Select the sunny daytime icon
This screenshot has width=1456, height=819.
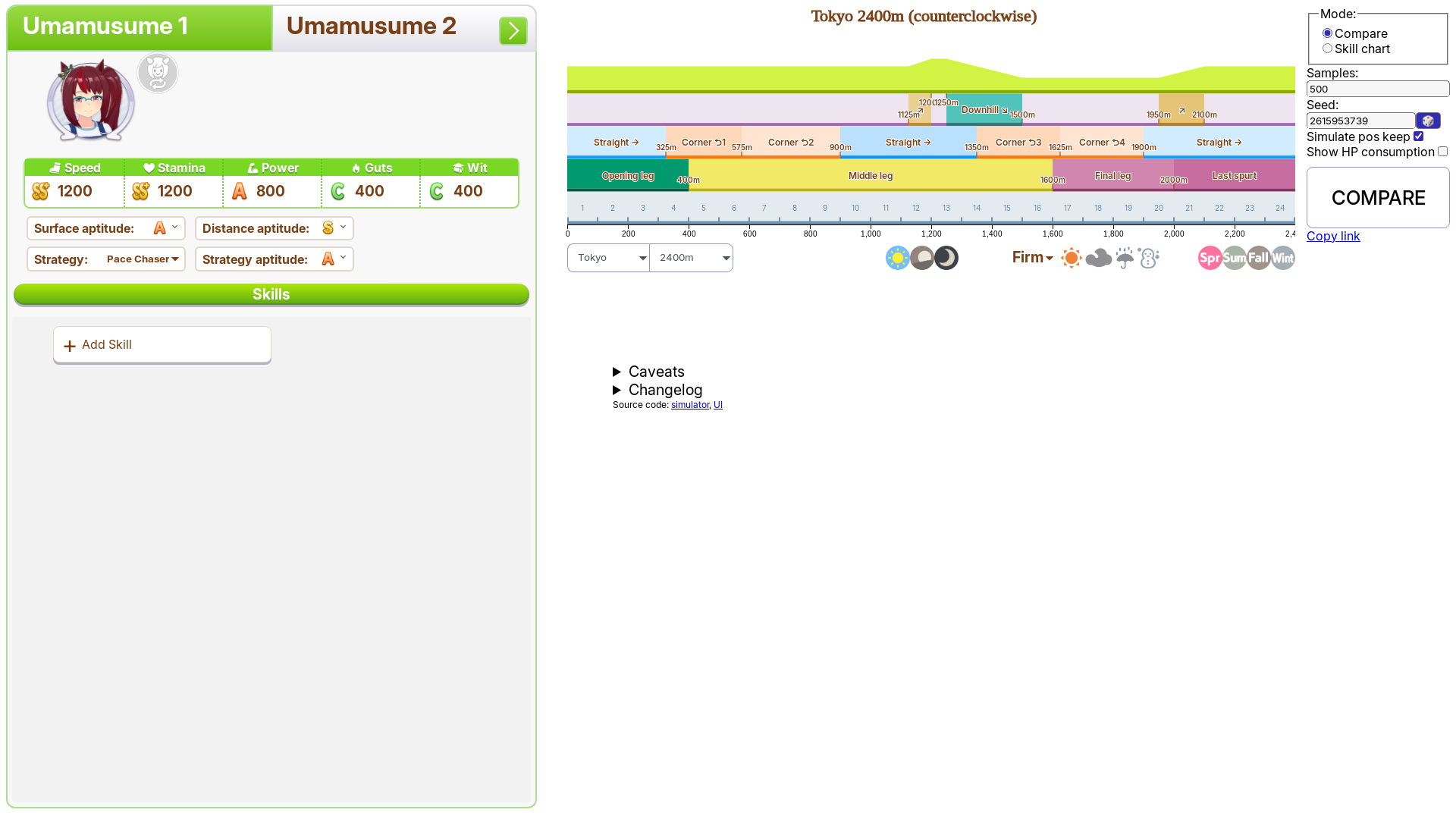pyautogui.click(x=897, y=258)
